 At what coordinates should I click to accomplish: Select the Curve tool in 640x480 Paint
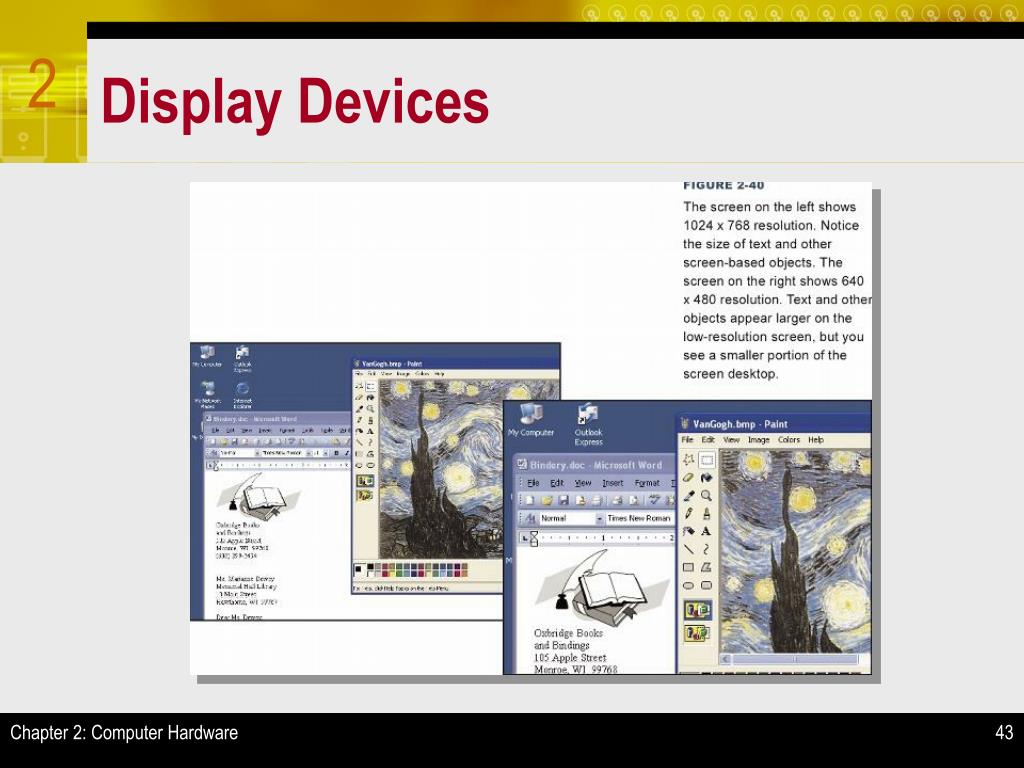(x=706, y=549)
